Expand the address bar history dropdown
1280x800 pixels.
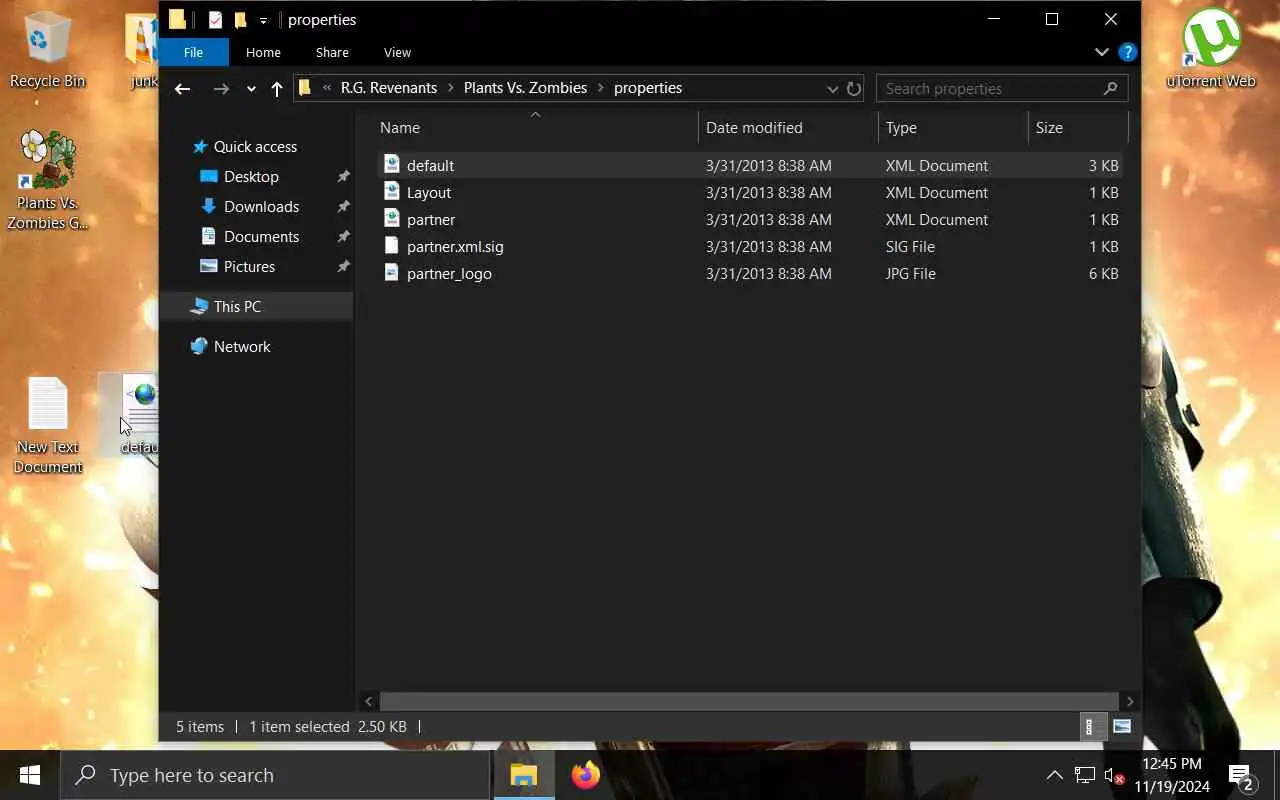(832, 88)
